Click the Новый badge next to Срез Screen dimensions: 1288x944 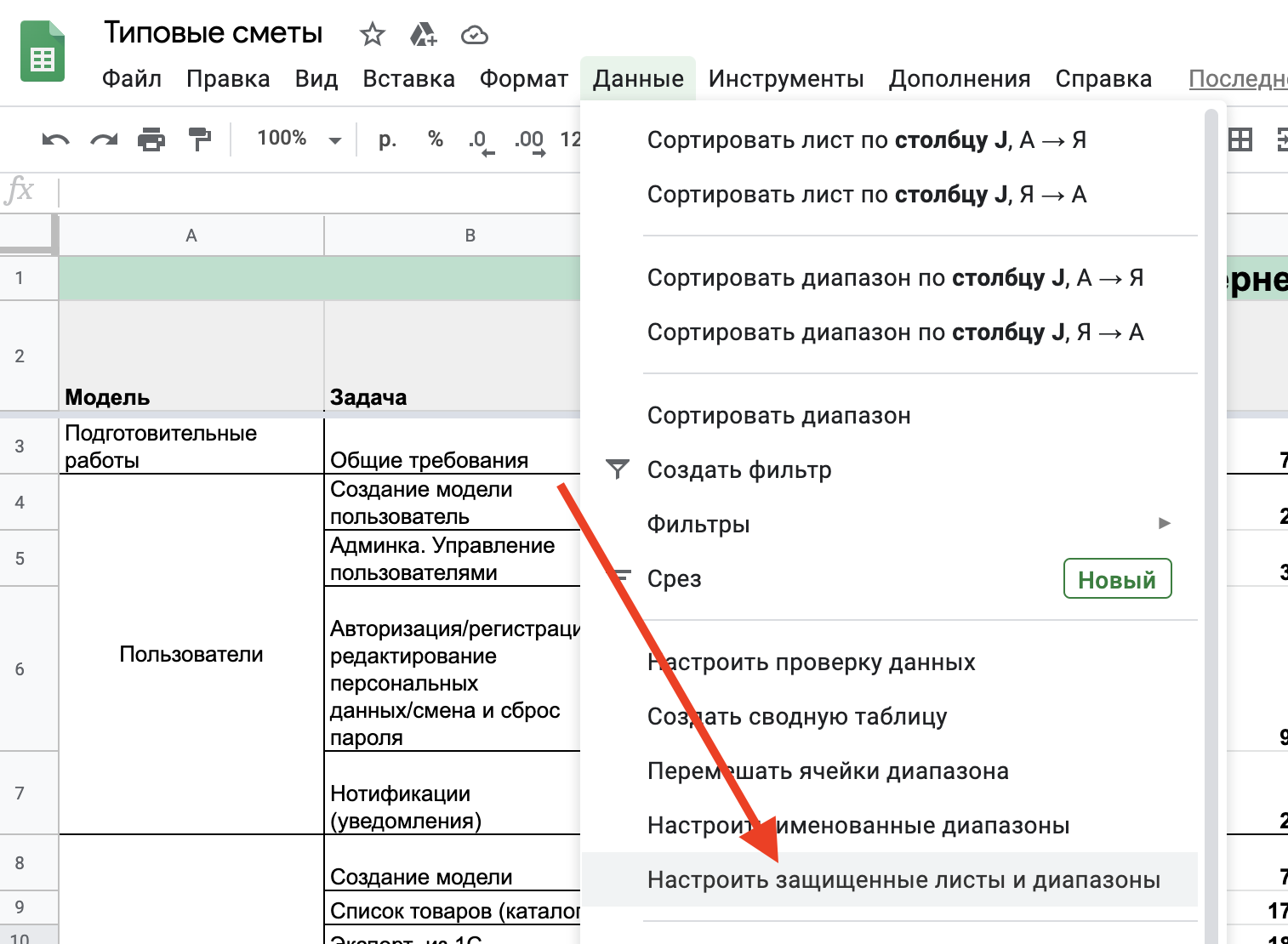pyautogui.click(x=1117, y=579)
